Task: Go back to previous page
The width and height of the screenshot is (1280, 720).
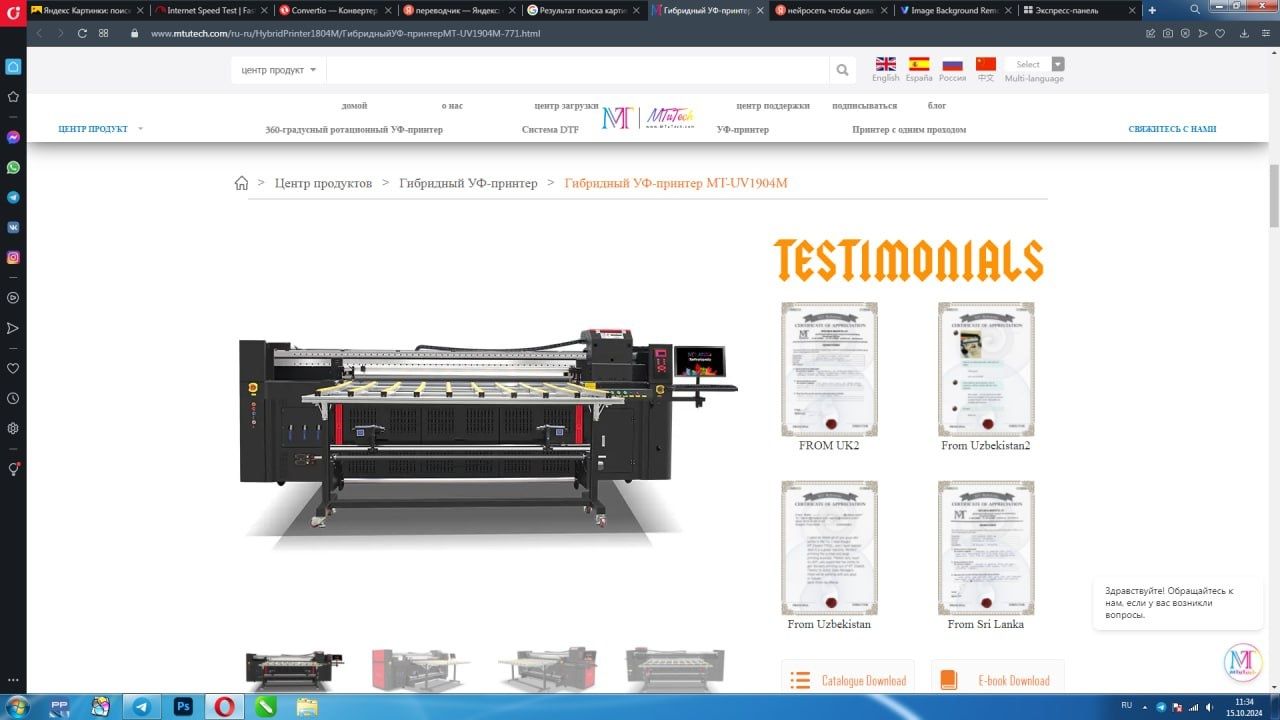Action: pos(39,33)
